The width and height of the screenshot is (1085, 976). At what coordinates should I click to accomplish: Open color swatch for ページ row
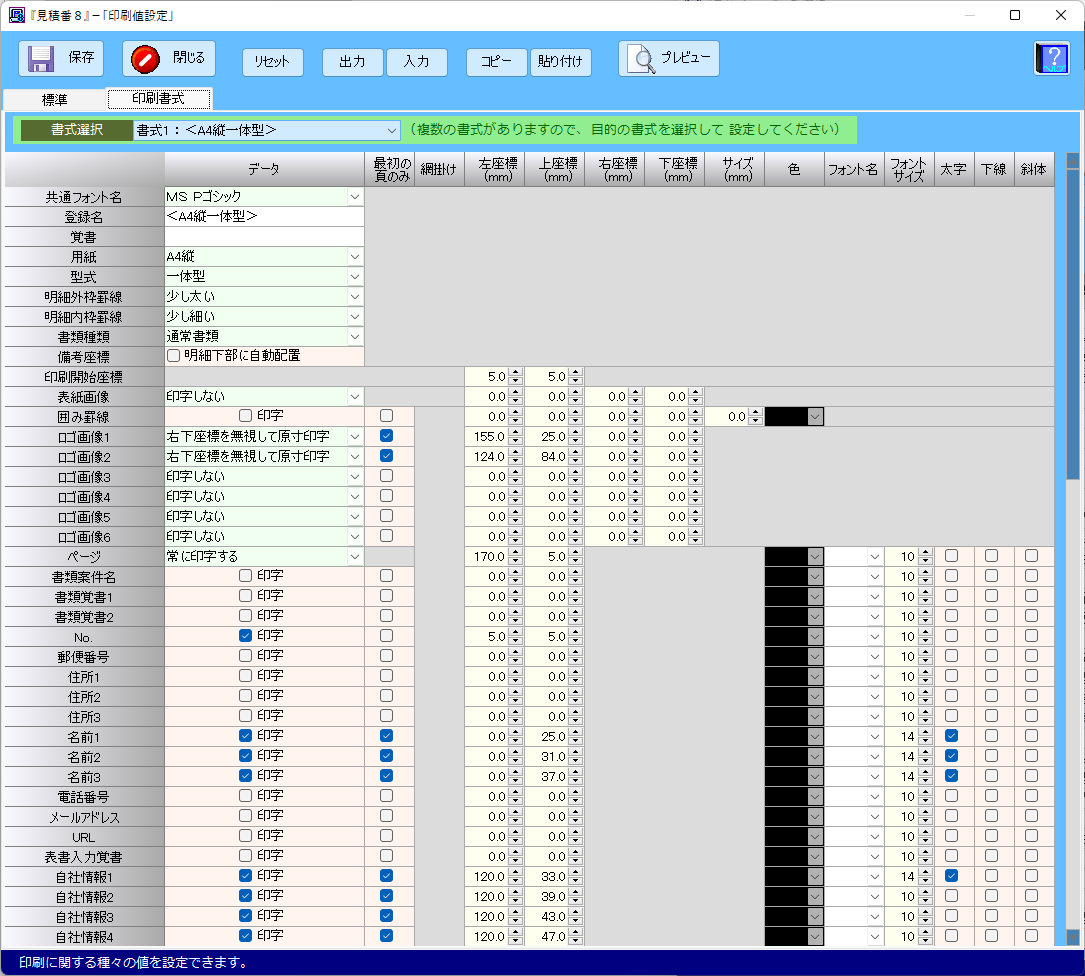[794, 557]
